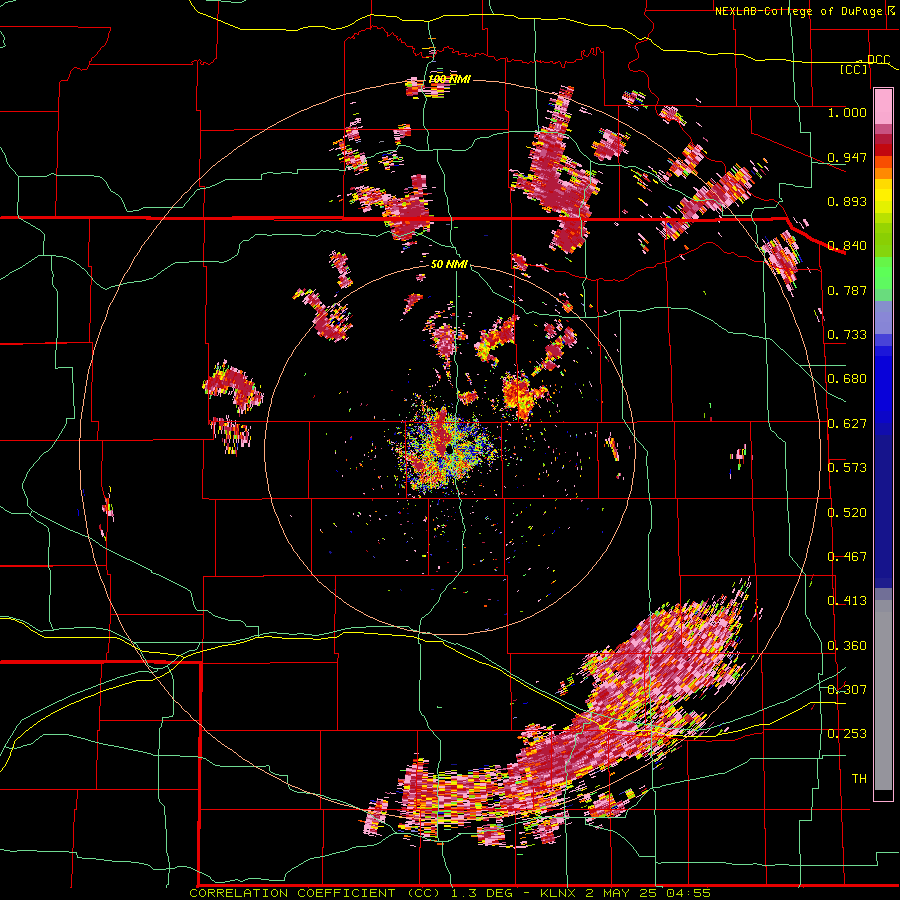The height and width of the screenshot is (900, 900).
Task: Select the 0.253 scale value
Action: (847, 734)
